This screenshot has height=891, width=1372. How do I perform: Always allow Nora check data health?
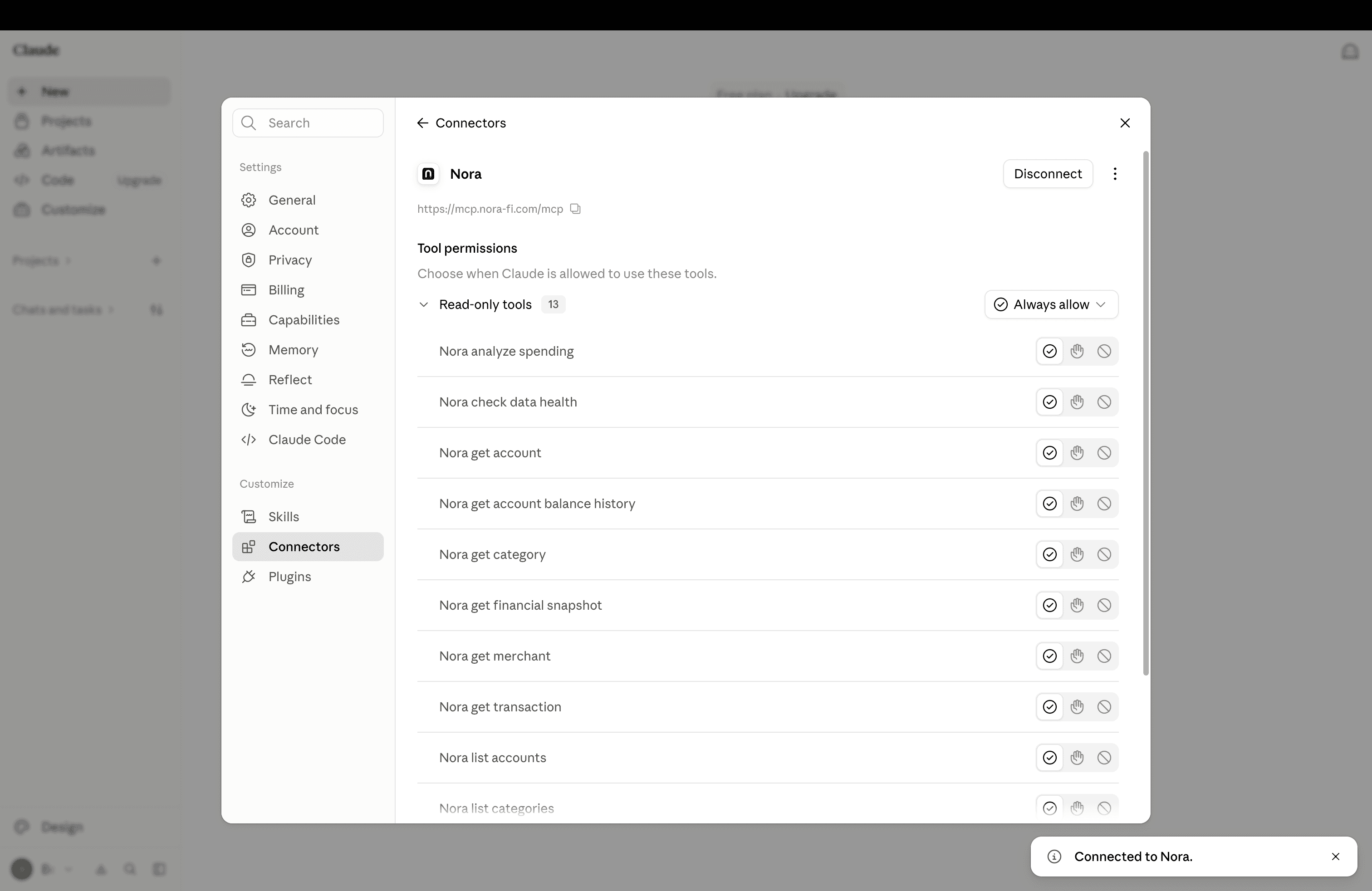[1050, 401]
